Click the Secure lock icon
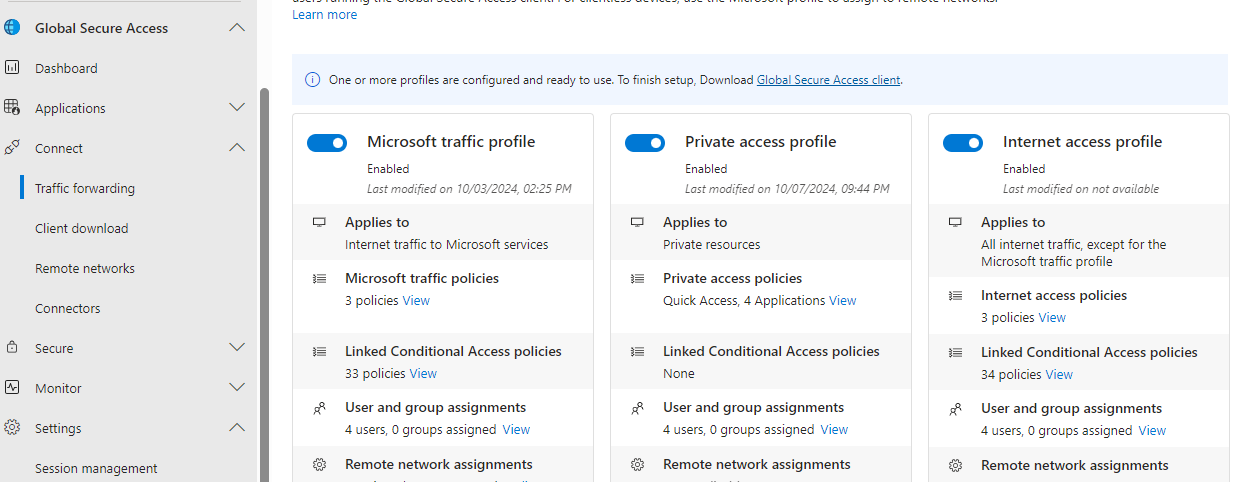This screenshot has width=1242, height=482. (x=12, y=348)
